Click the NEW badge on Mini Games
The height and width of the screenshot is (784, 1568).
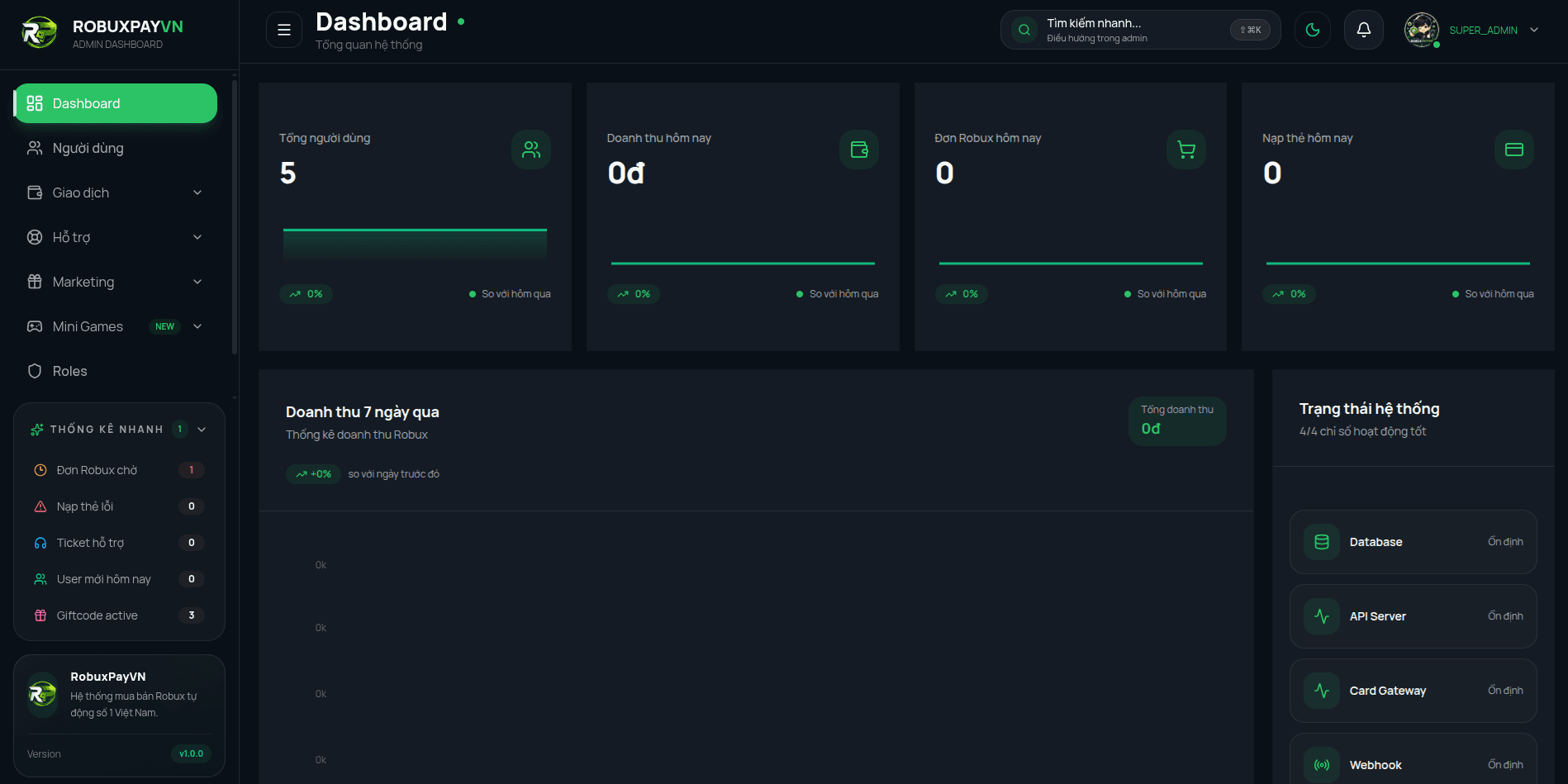coord(165,326)
